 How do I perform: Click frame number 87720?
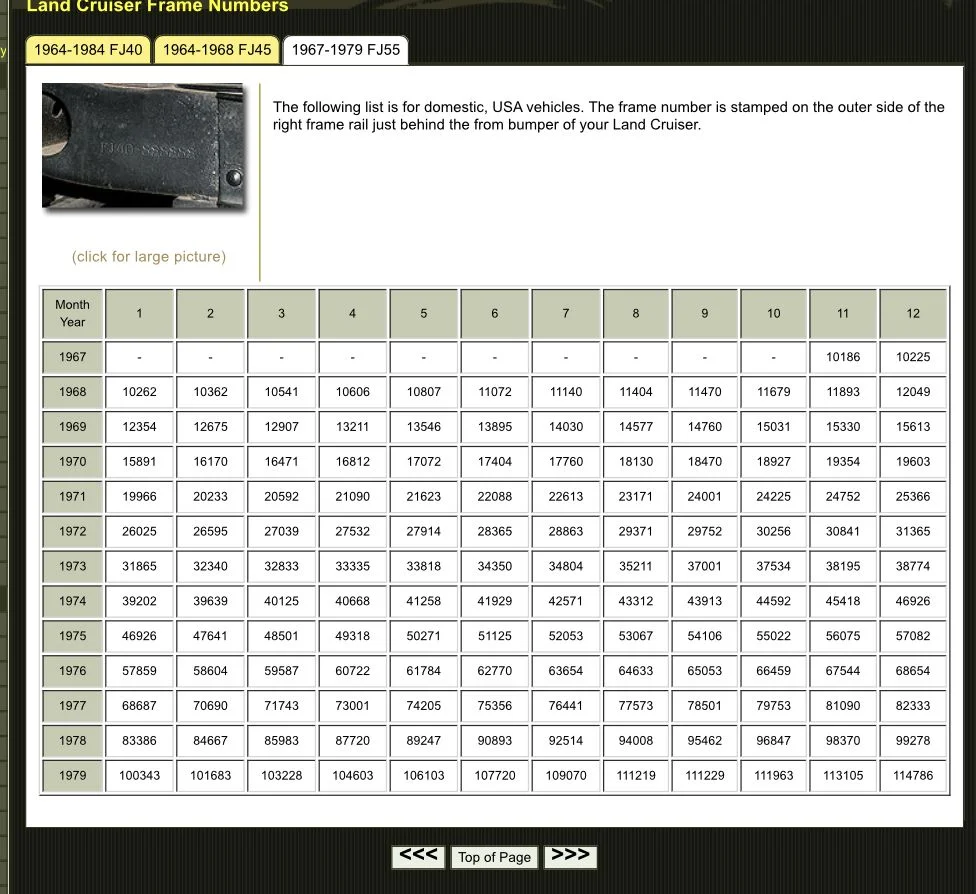pyautogui.click(x=352, y=741)
